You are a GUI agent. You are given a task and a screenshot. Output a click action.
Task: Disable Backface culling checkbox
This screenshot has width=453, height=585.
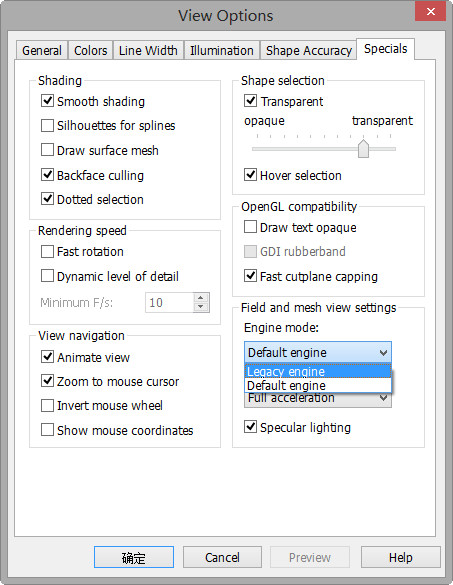click(x=47, y=175)
